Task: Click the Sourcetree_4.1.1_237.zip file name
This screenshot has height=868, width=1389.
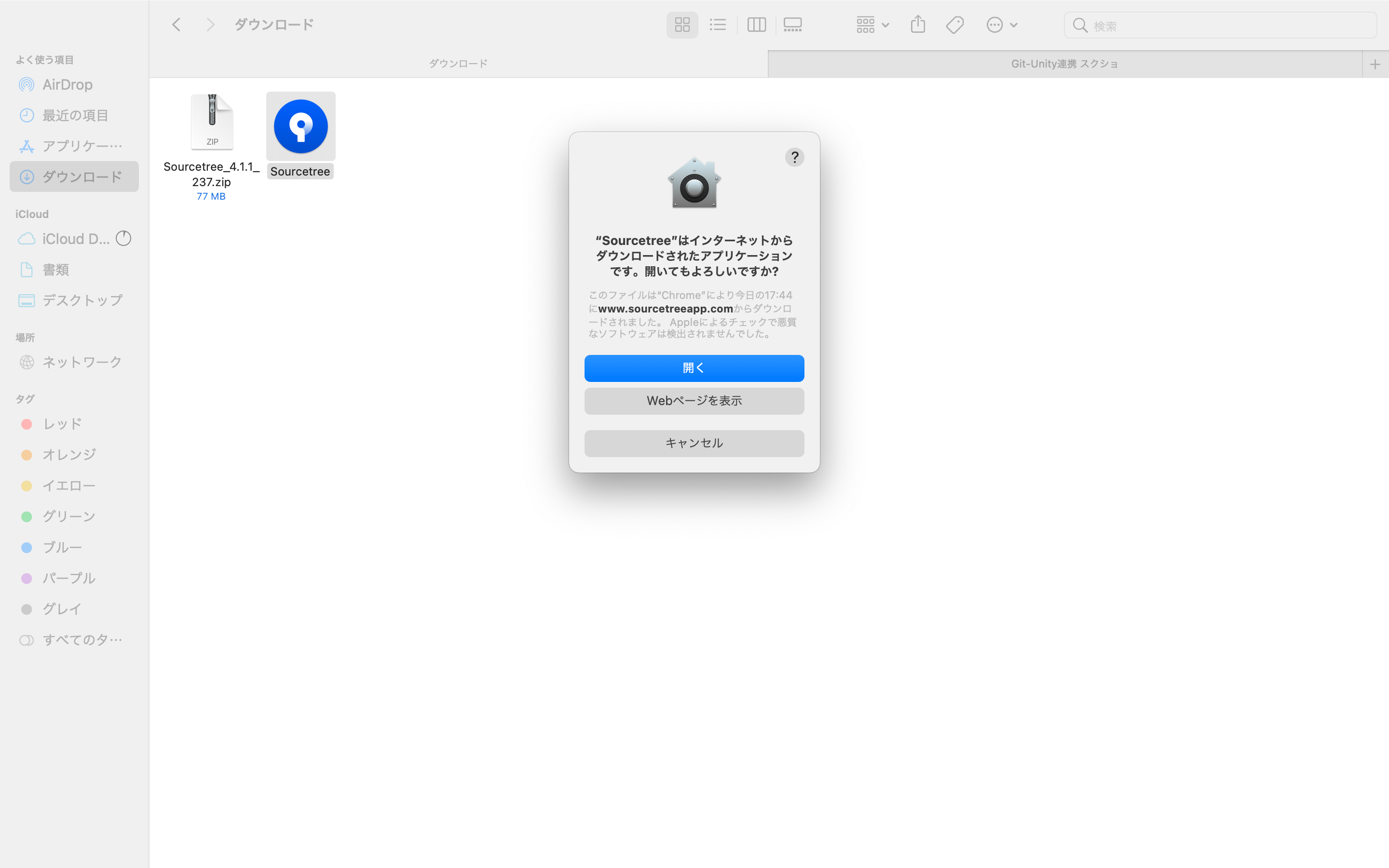Action: 211,174
